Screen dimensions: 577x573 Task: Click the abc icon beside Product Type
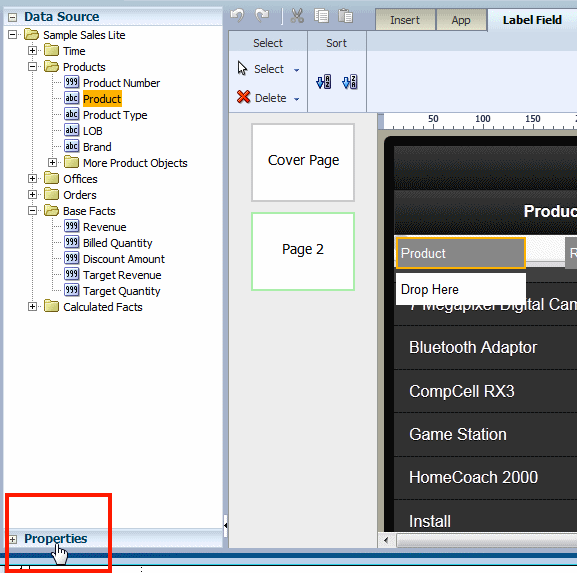tap(71, 114)
